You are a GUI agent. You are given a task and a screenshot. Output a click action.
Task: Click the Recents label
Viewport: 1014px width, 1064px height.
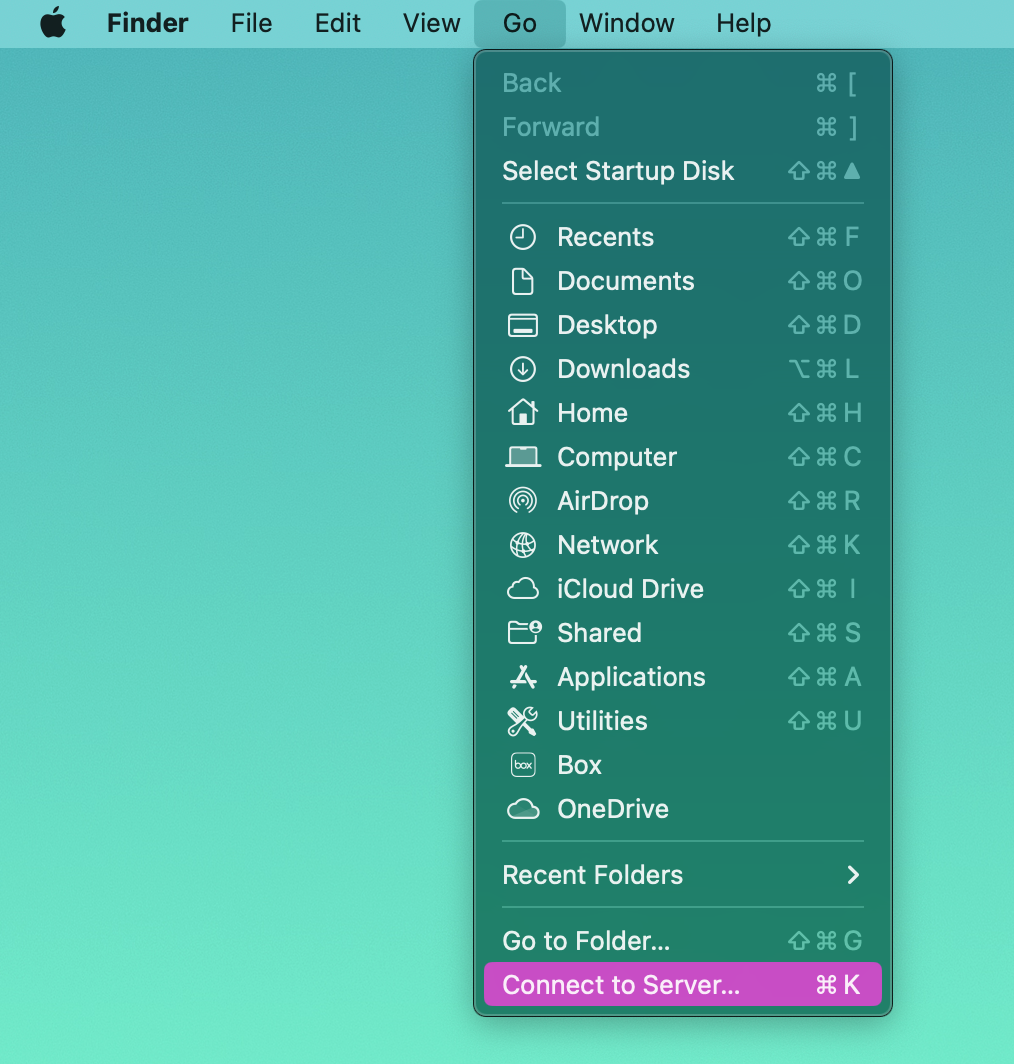pos(605,238)
